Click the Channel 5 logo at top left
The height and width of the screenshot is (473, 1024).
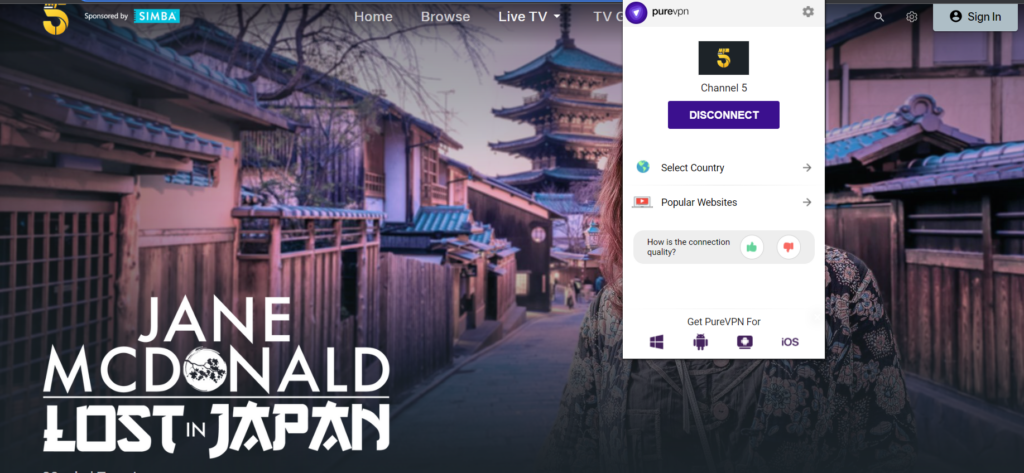(x=55, y=17)
